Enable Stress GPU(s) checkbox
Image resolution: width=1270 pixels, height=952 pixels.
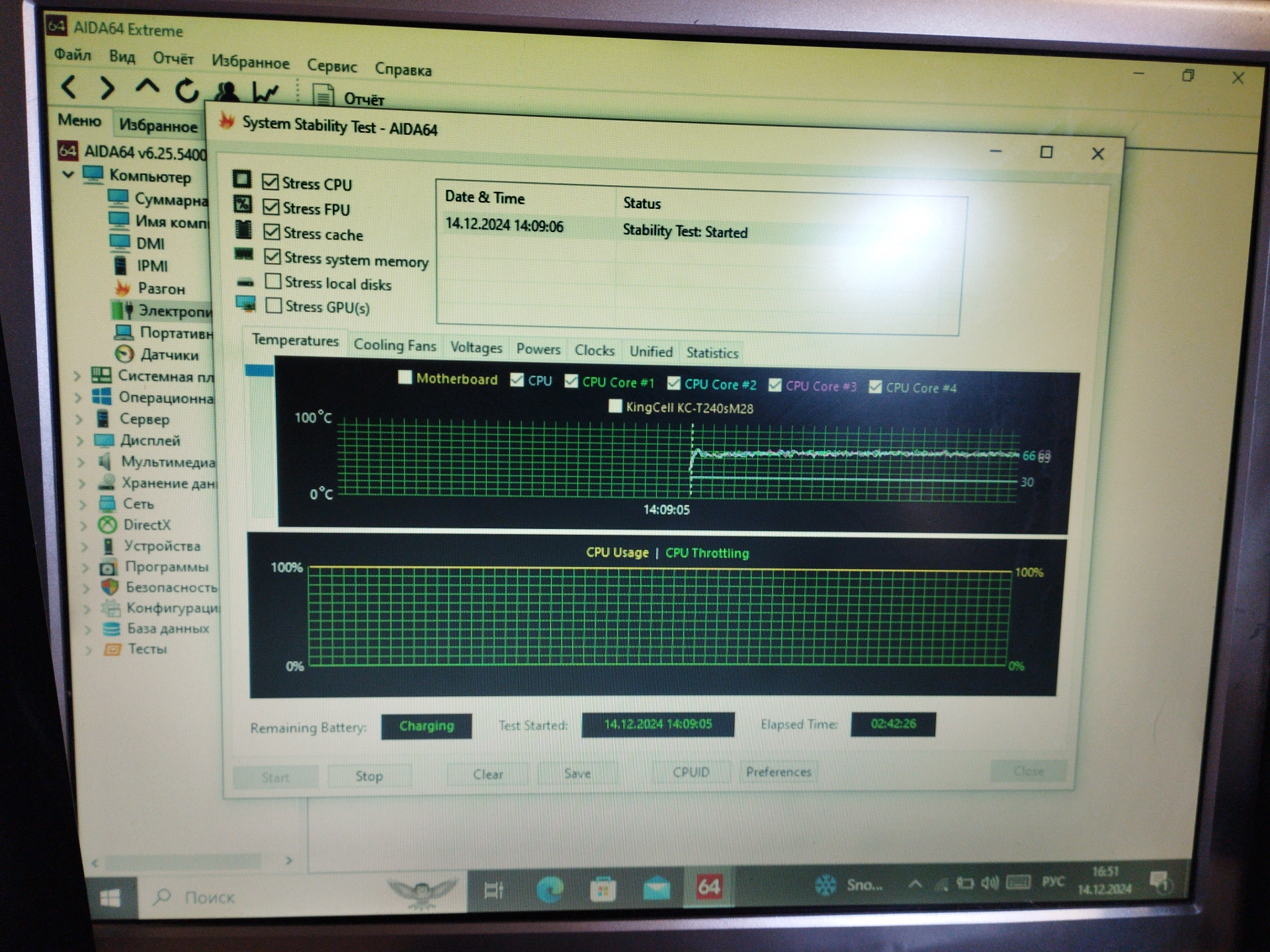click(x=273, y=305)
